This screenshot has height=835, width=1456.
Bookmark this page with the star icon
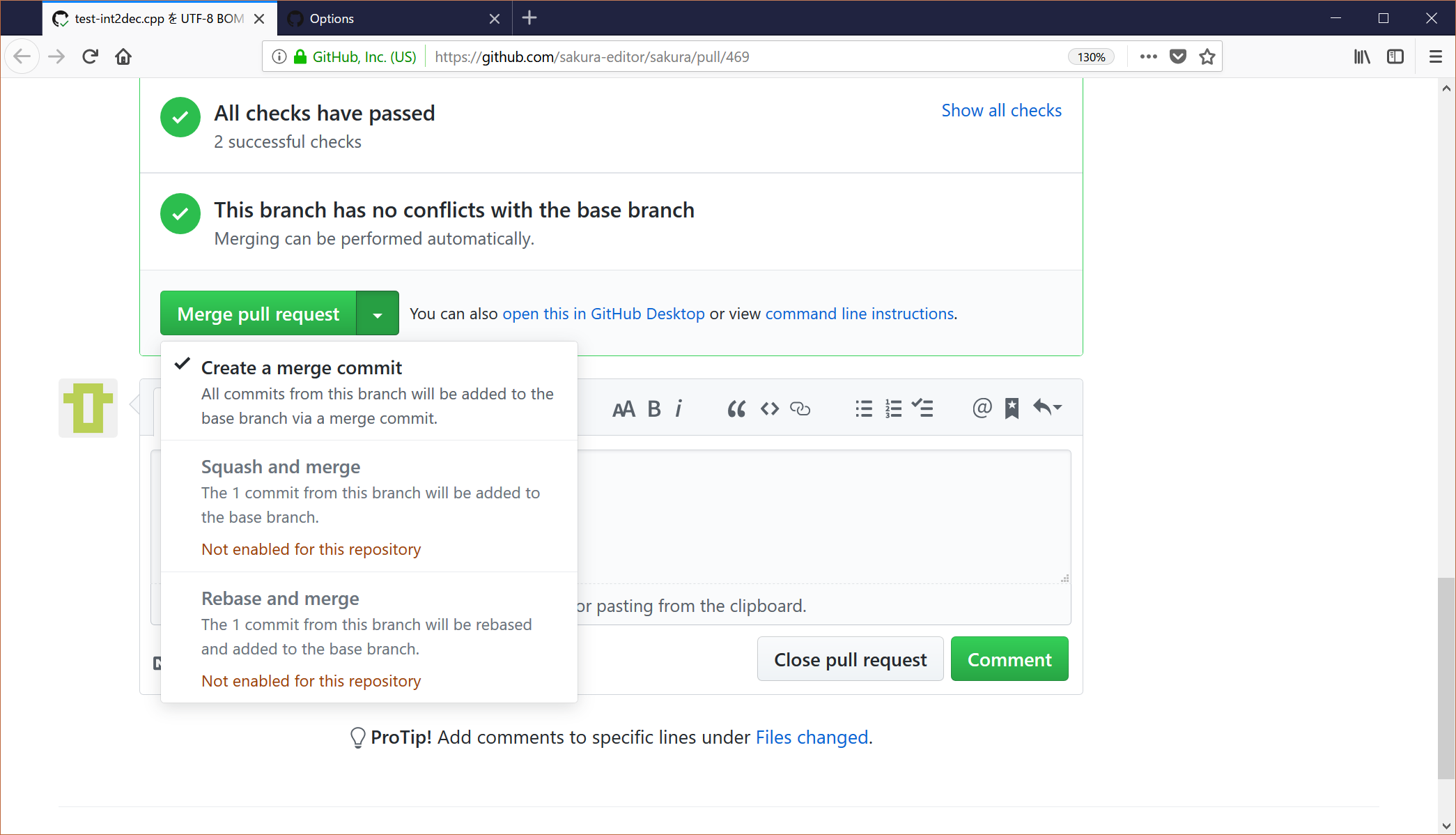pyautogui.click(x=1207, y=56)
